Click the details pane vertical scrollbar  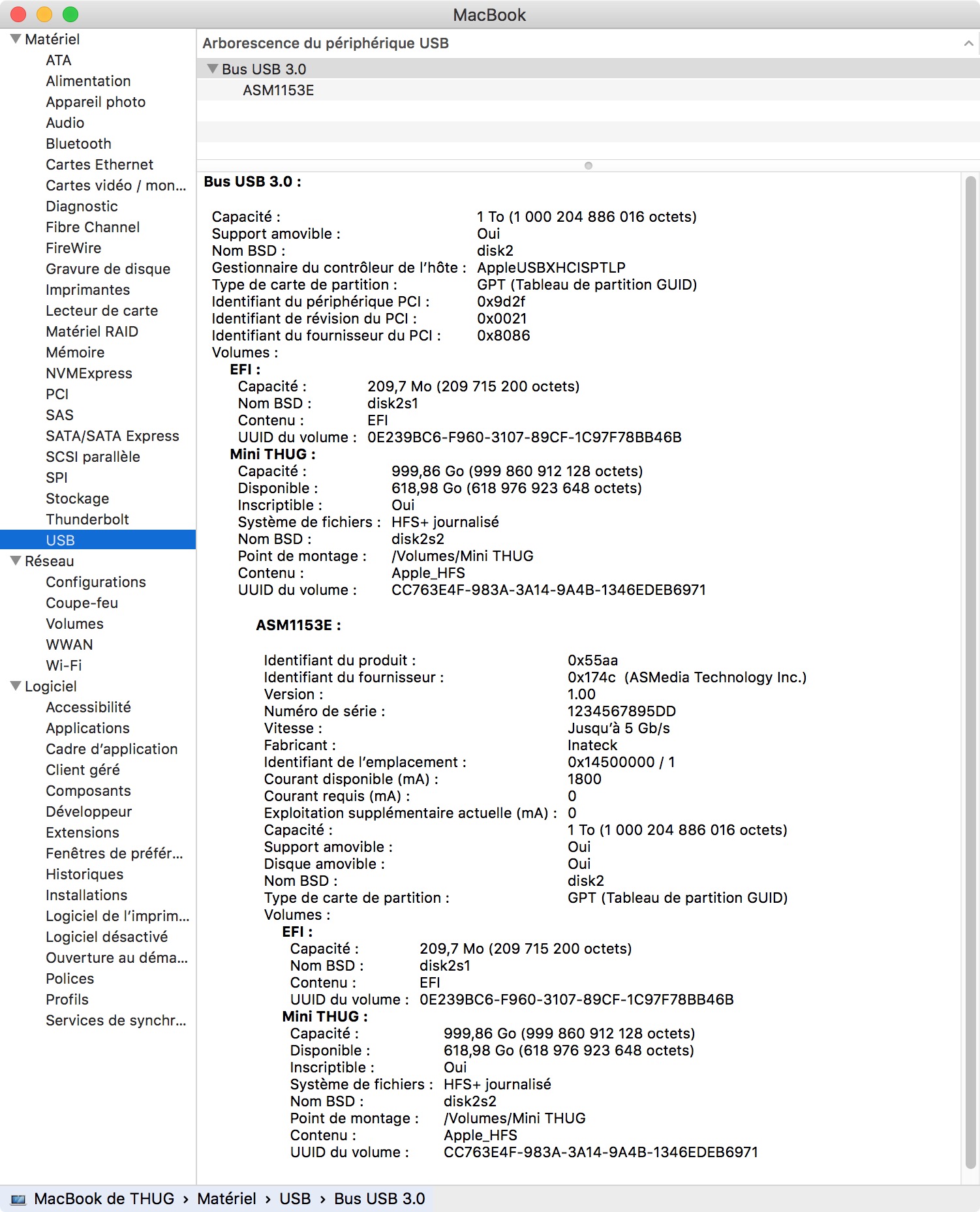pos(970,673)
